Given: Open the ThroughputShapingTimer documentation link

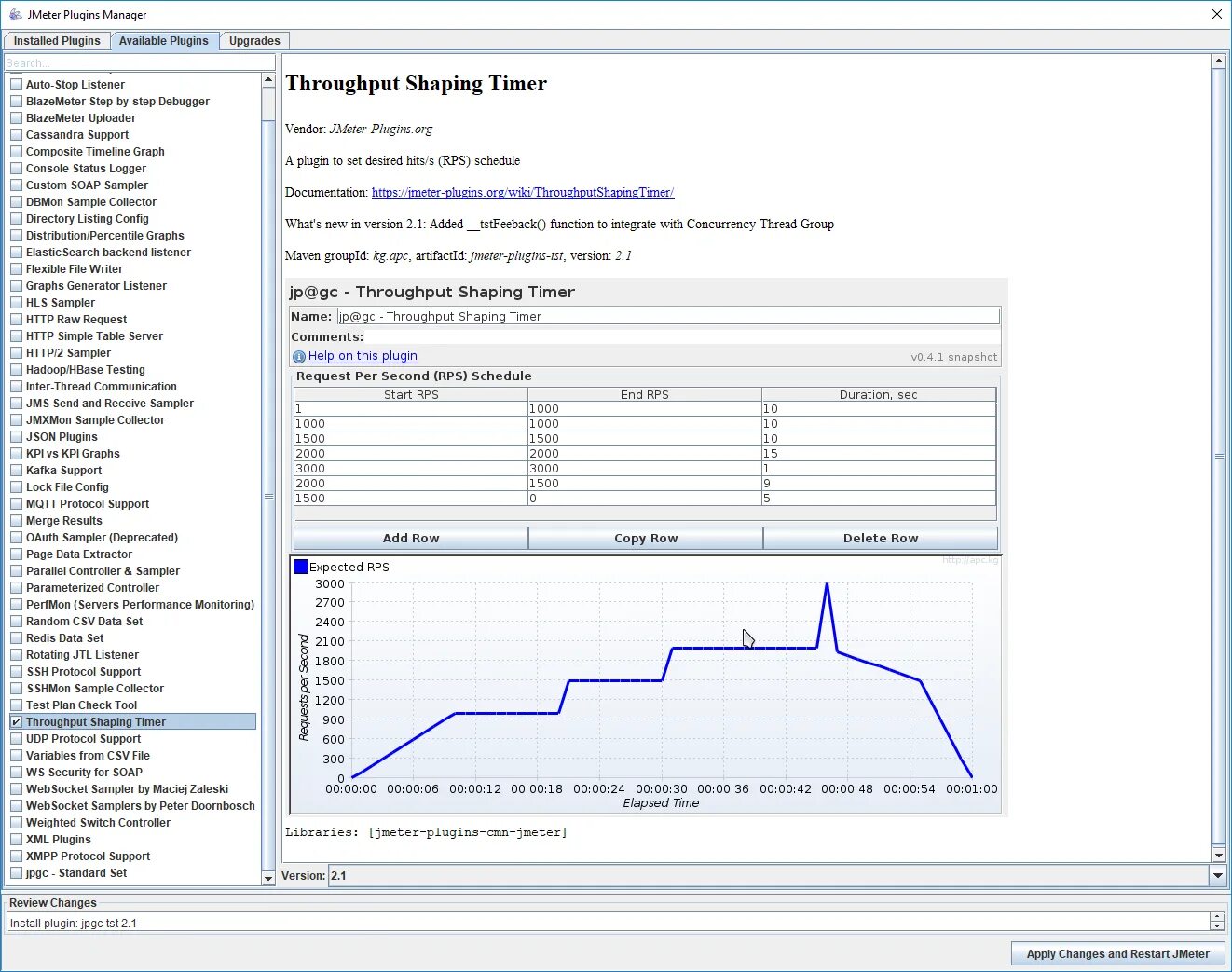Looking at the screenshot, I should coord(523,193).
